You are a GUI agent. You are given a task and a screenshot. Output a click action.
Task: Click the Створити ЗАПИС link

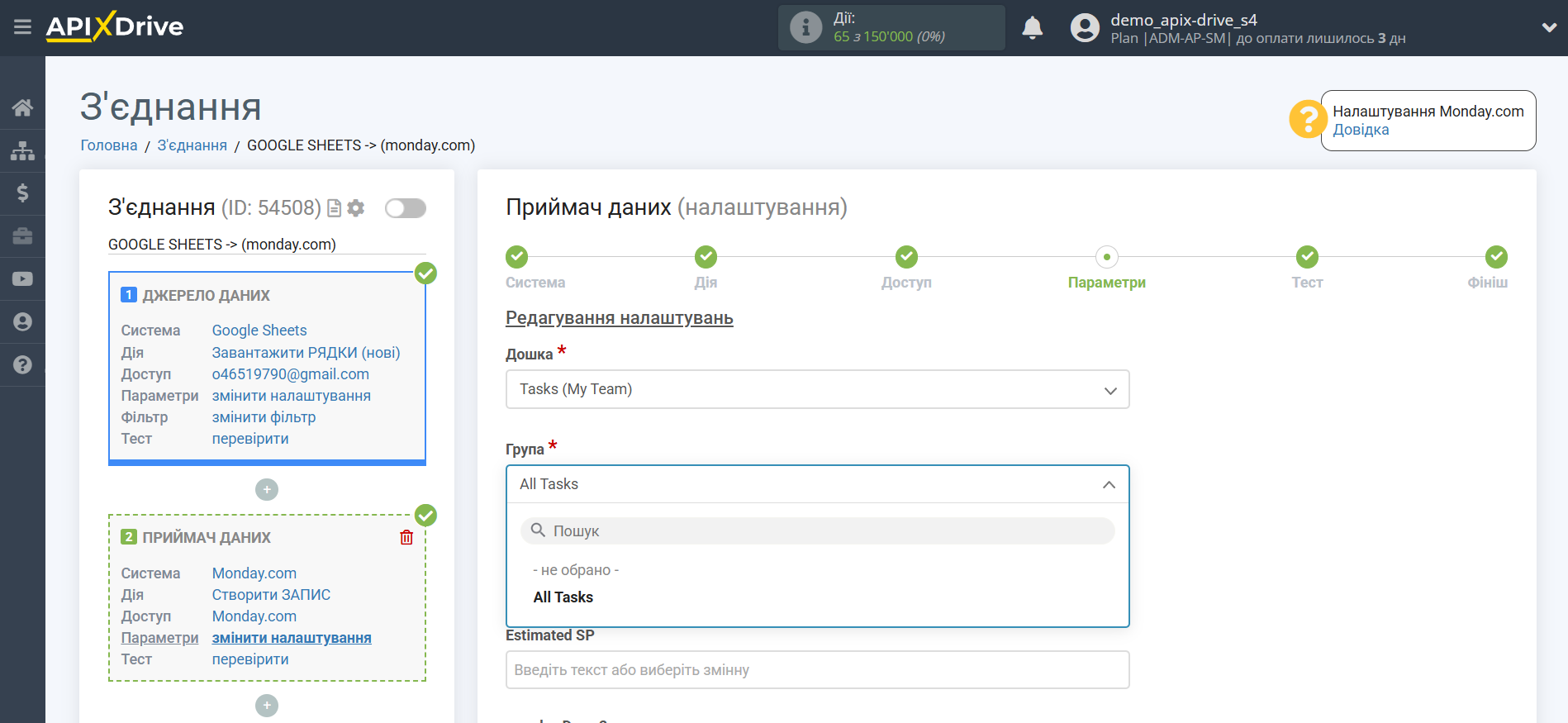(271, 595)
